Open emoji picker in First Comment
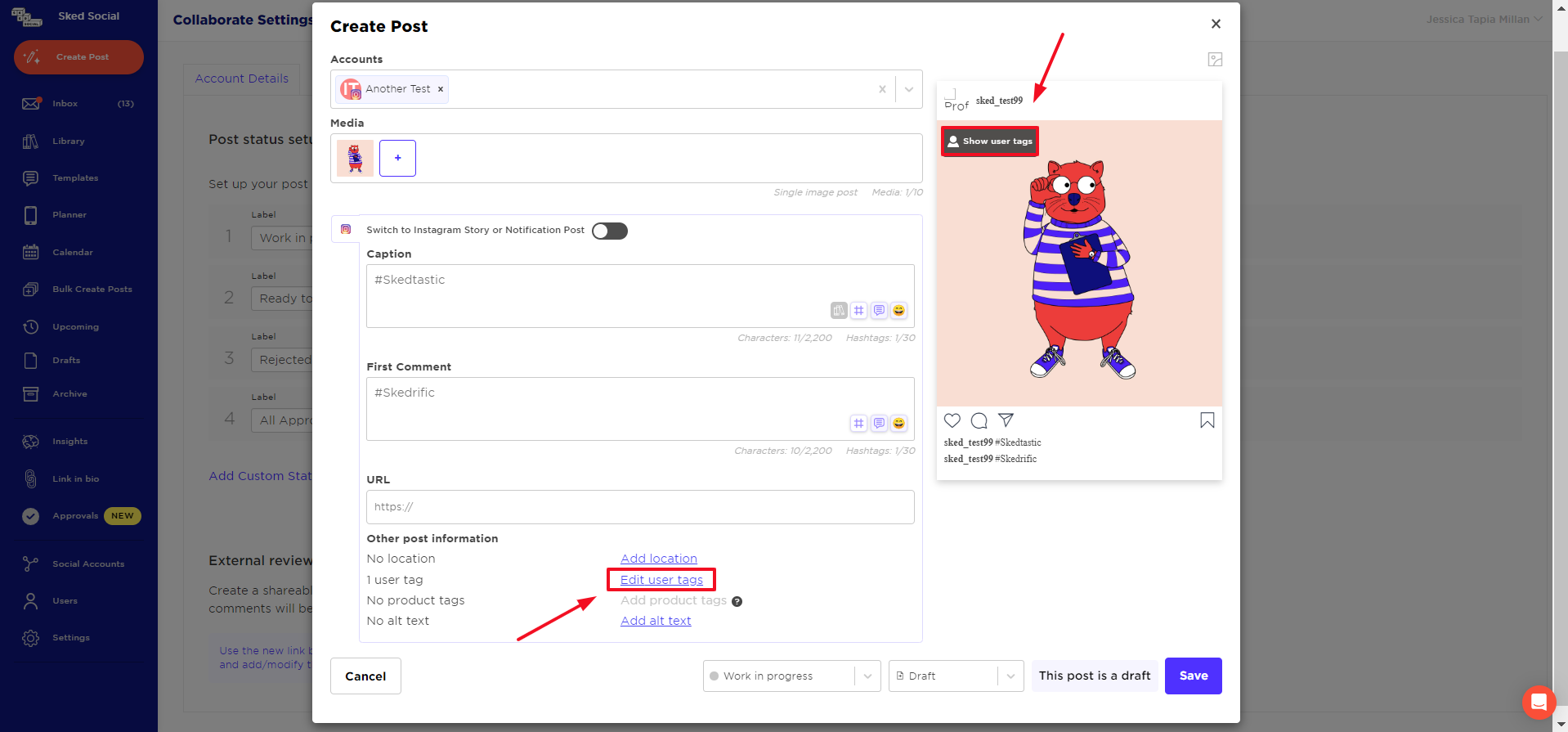The image size is (1568, 732). [898, 424]
